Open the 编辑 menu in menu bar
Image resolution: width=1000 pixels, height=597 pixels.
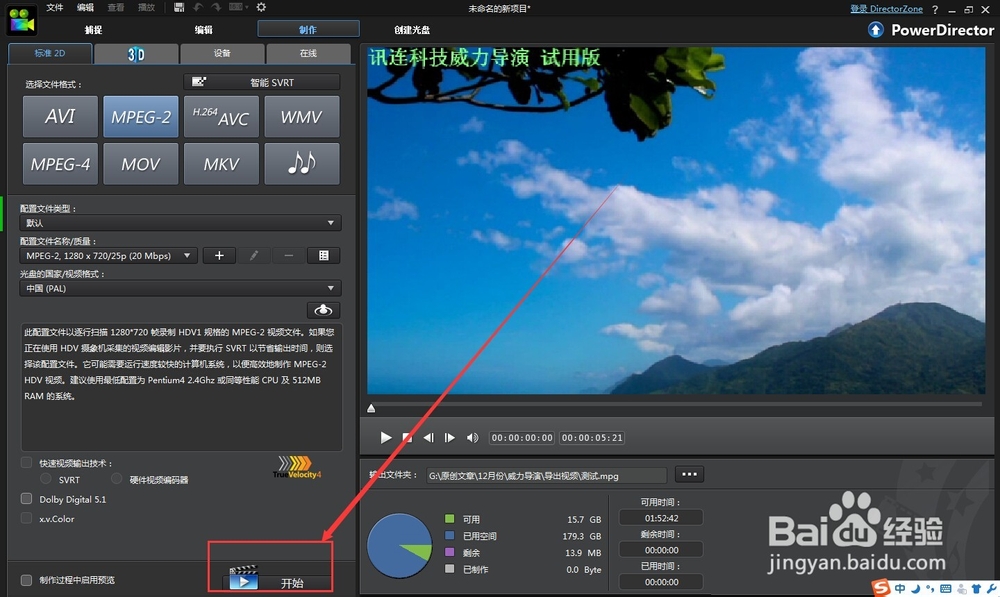(x=85, y=8)
